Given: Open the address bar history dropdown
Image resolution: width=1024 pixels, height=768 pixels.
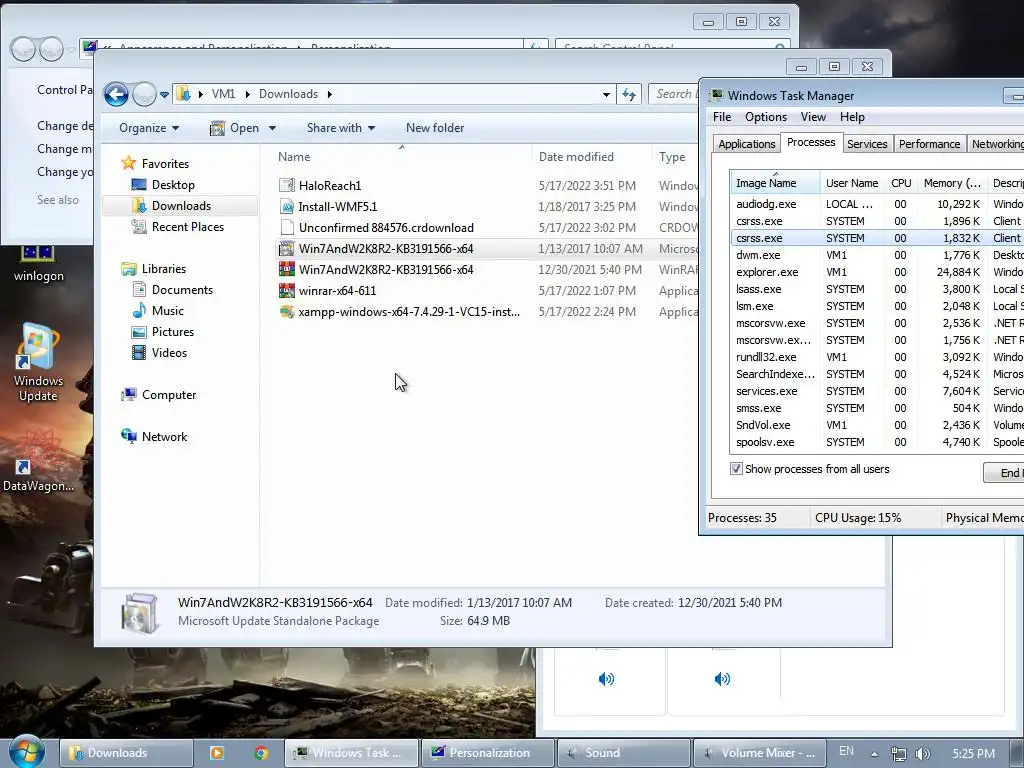Looking at the screenshot, I should pos(607,95).
